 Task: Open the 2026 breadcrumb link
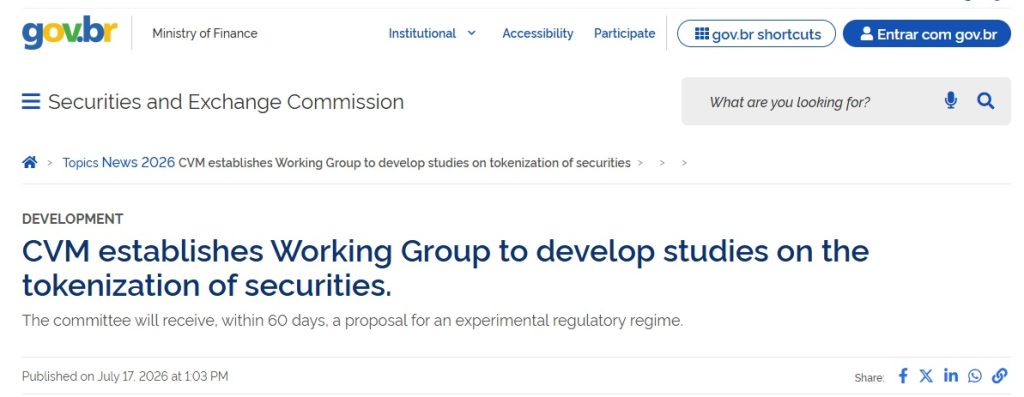coord(158,163)
